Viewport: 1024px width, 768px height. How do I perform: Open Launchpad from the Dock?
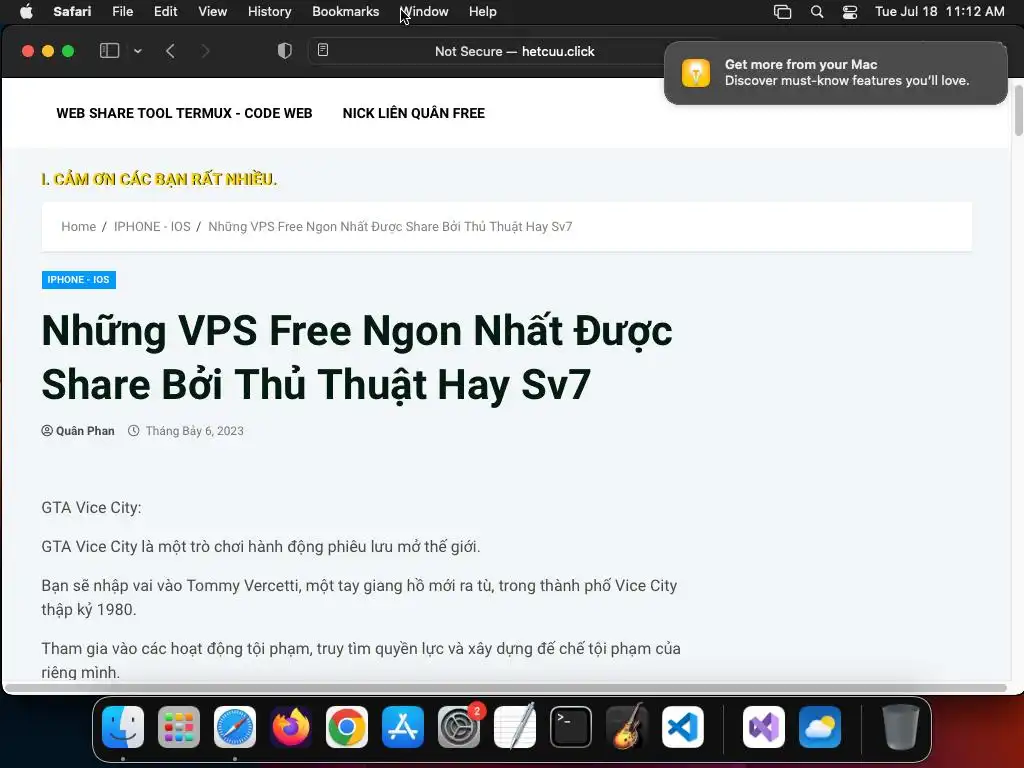click(179, 727)
